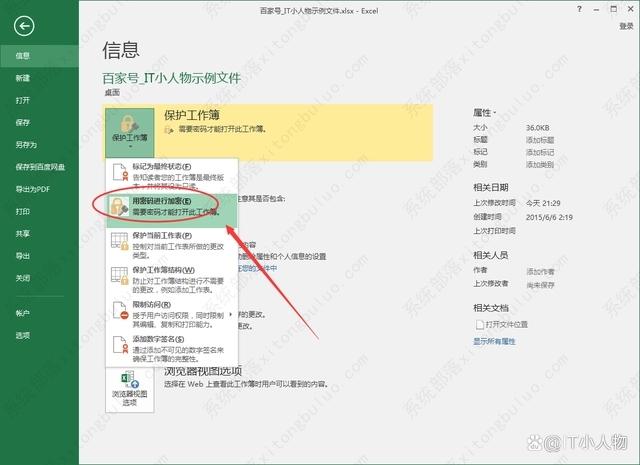Screen dimensions: 640x465
Task: Click 保护当前工作表 menu icon
Action: tap(119, 243)
